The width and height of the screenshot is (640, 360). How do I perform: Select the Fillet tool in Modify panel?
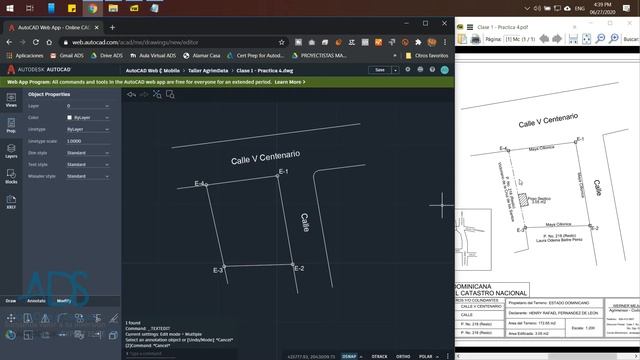(x=62, y=318)
